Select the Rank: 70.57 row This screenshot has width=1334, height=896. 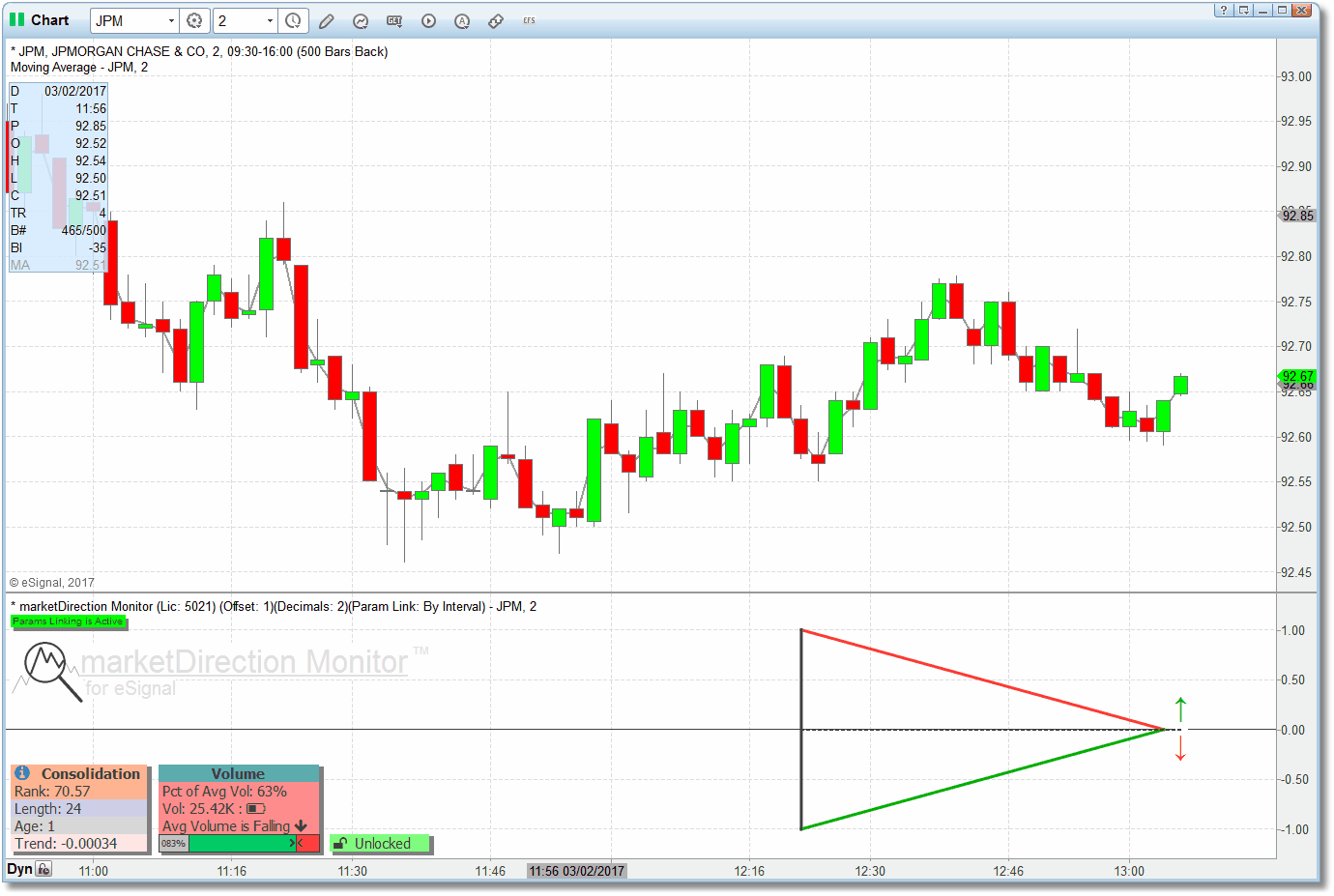coord(79,792)
